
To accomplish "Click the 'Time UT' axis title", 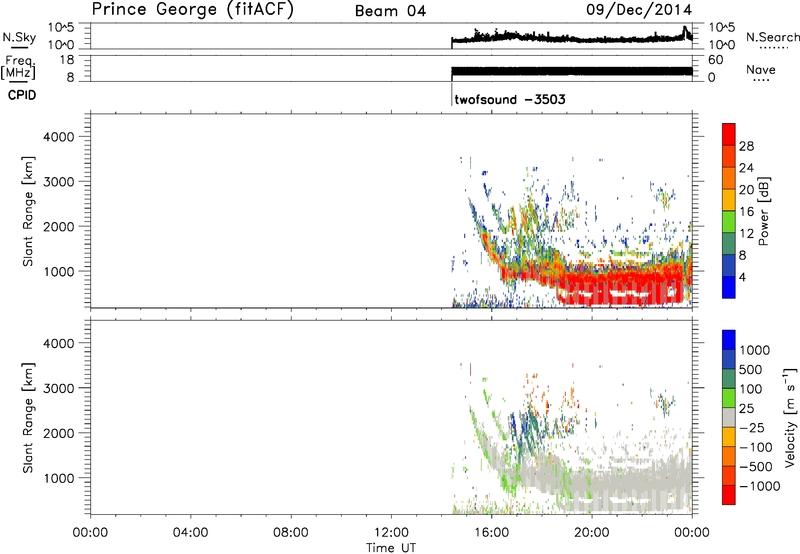I will point(391,548).
